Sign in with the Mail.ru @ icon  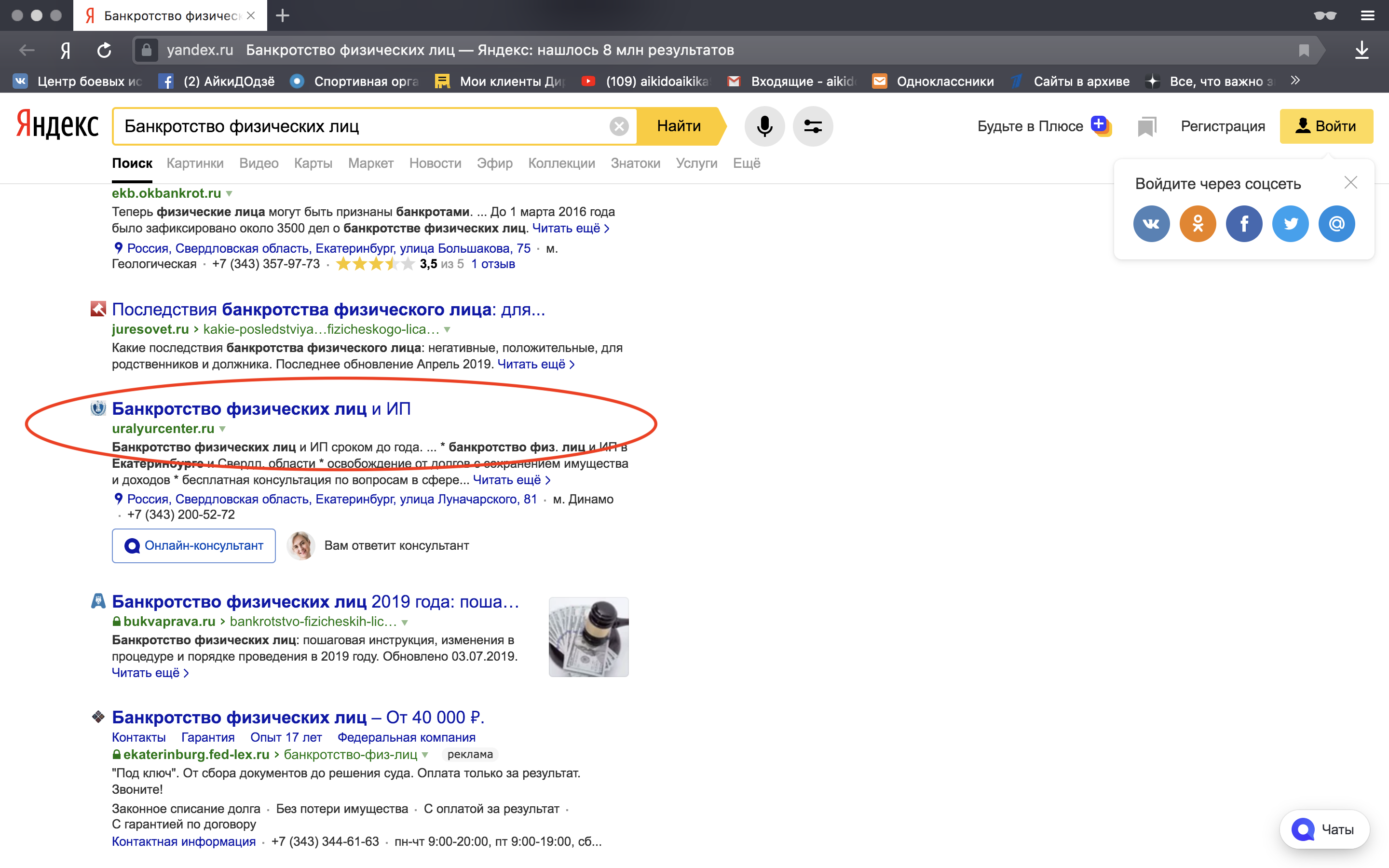tap(1337, 223)
